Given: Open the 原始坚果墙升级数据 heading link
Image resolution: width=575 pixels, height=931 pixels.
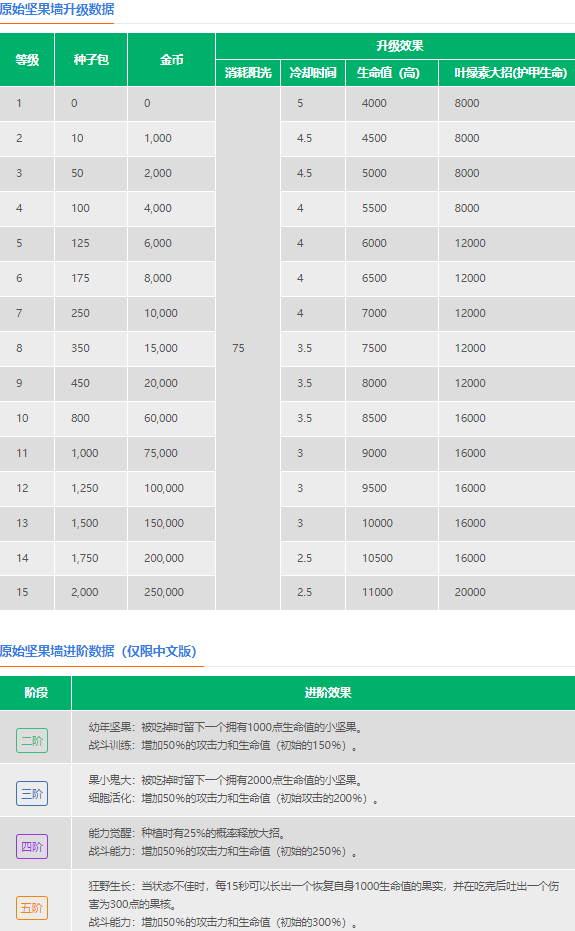Looking at the screenshot, I should (x=57, y=10).
